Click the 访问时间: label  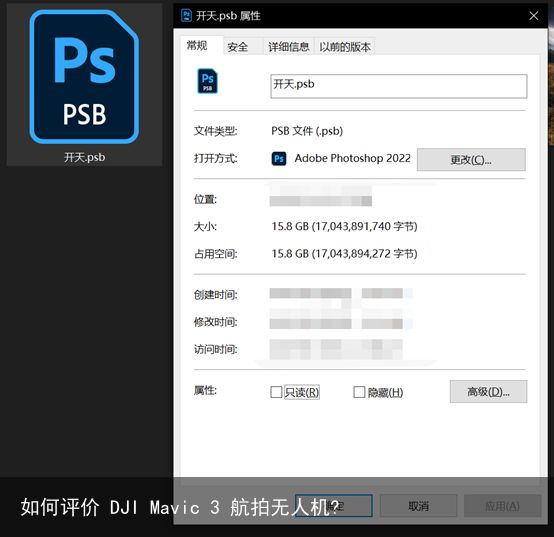[x=216, y=349]
